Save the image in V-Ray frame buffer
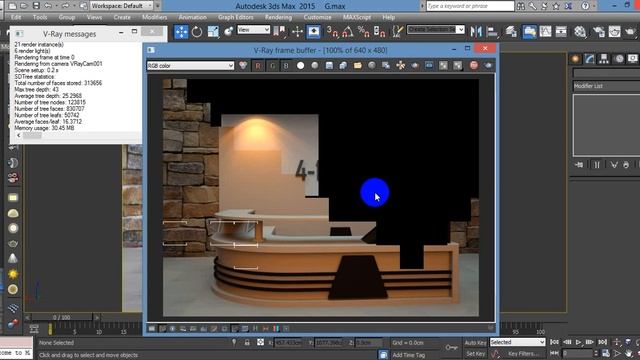The height and width of the screenshot is (360, 640). [x=329, y=65]
